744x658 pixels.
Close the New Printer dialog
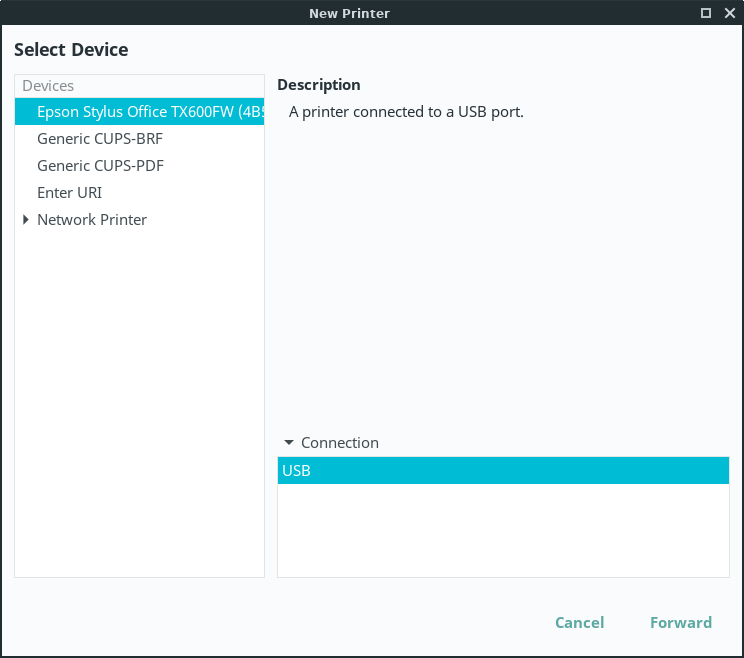tap(729, 13)
